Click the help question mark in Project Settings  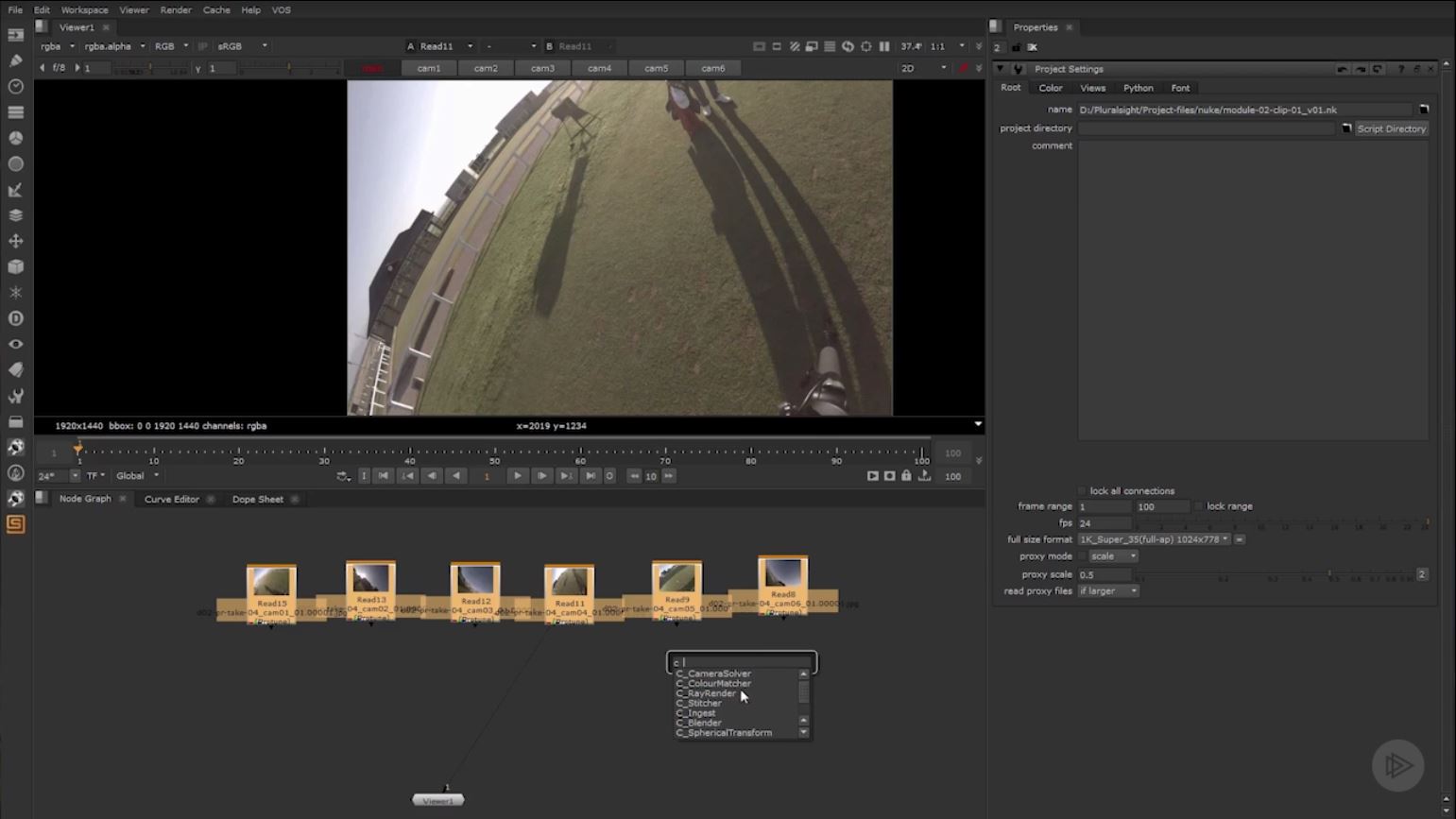[1401, 69]
